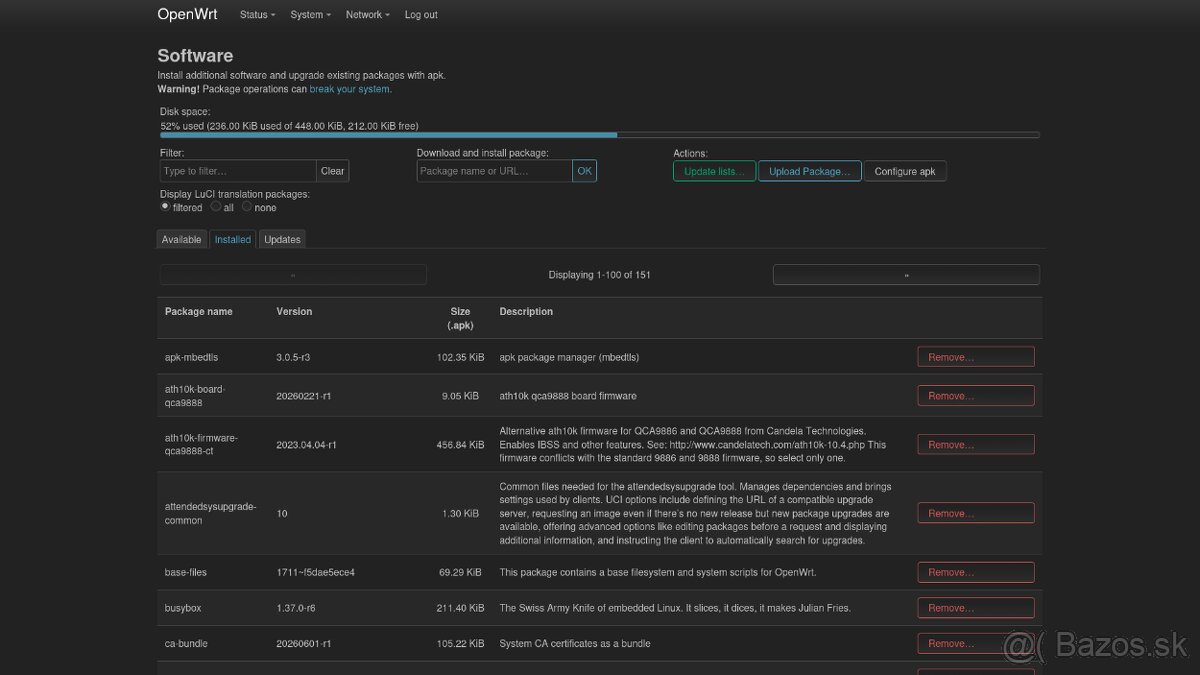This screenshot has width=1200, height=675.
Task: Remove the ath10k-board-qca9888 package
Action: point(976,396)
